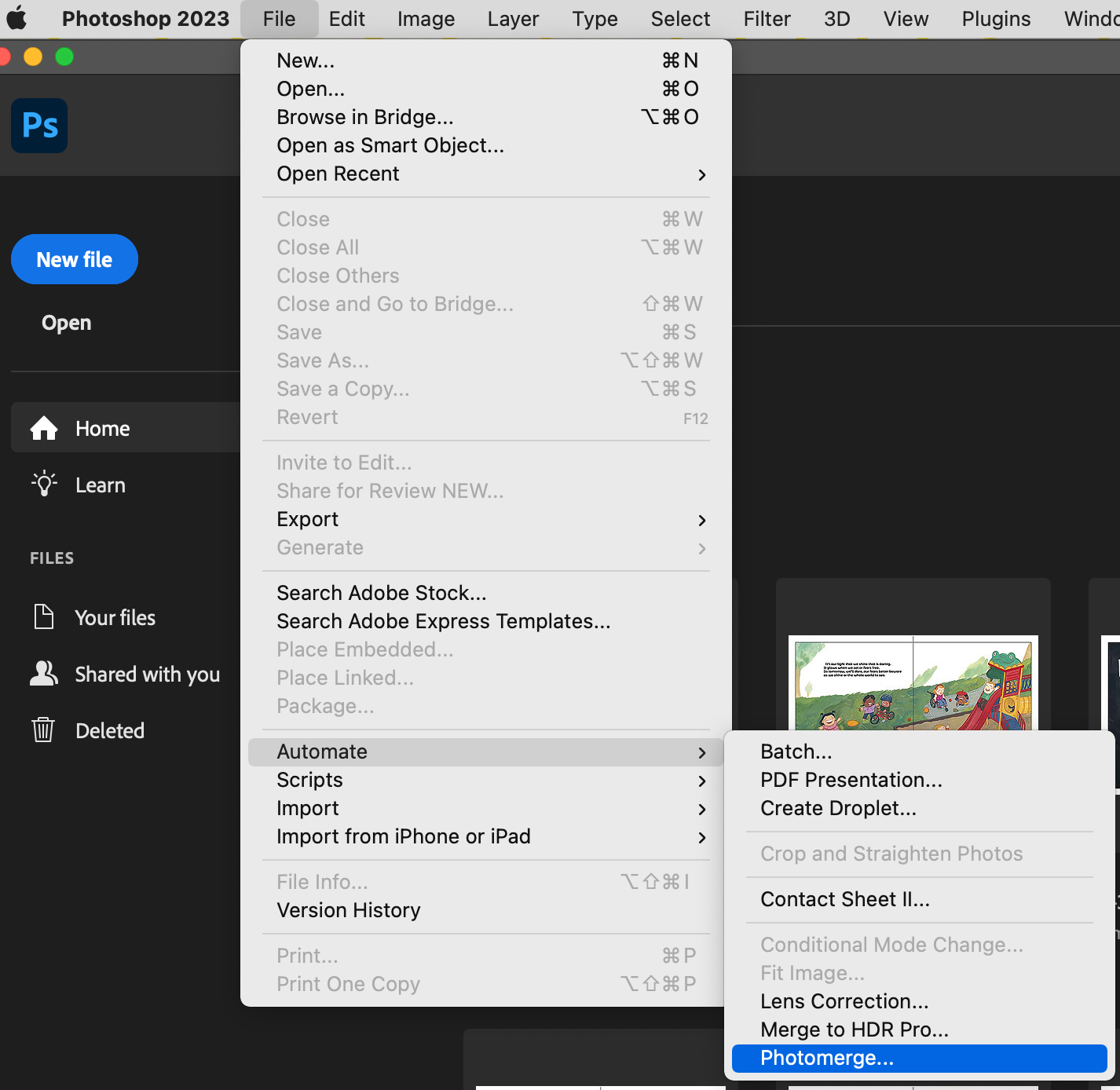Expand the Open Recent submenu arrow
1120x1090 pixels.
point(702,174)
